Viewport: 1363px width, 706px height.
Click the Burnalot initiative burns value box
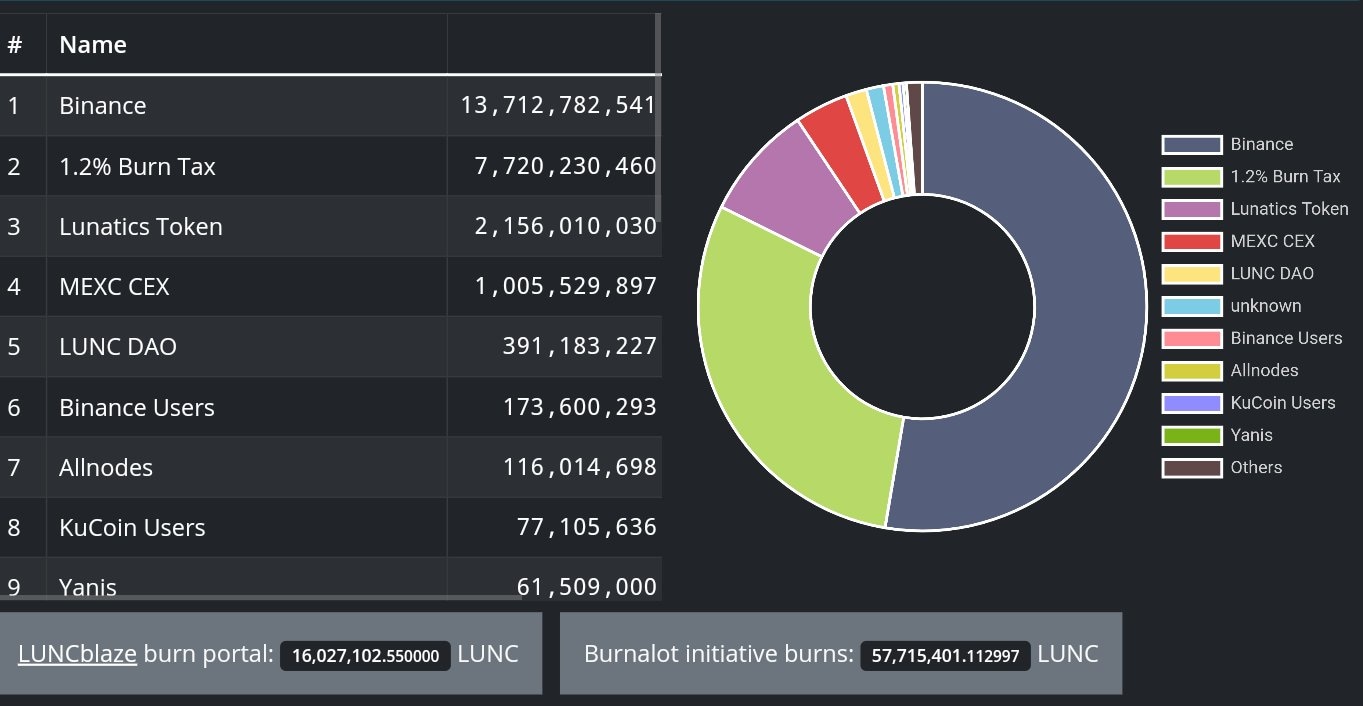pos(944,656)
